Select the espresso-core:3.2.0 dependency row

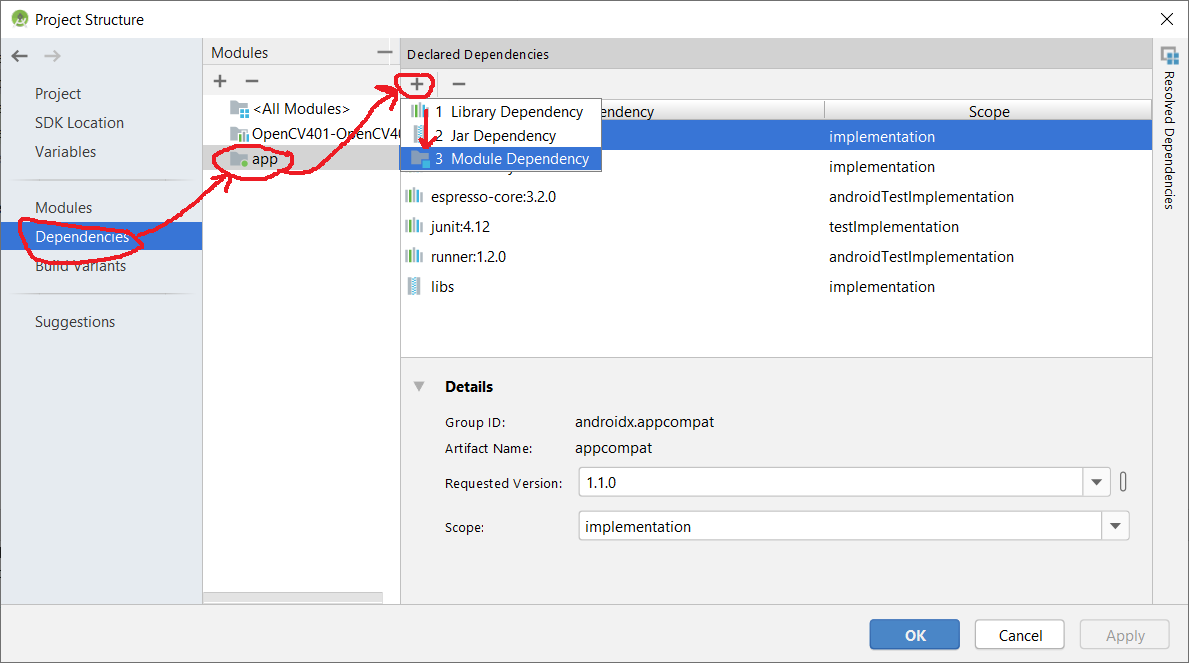point(493,197)
